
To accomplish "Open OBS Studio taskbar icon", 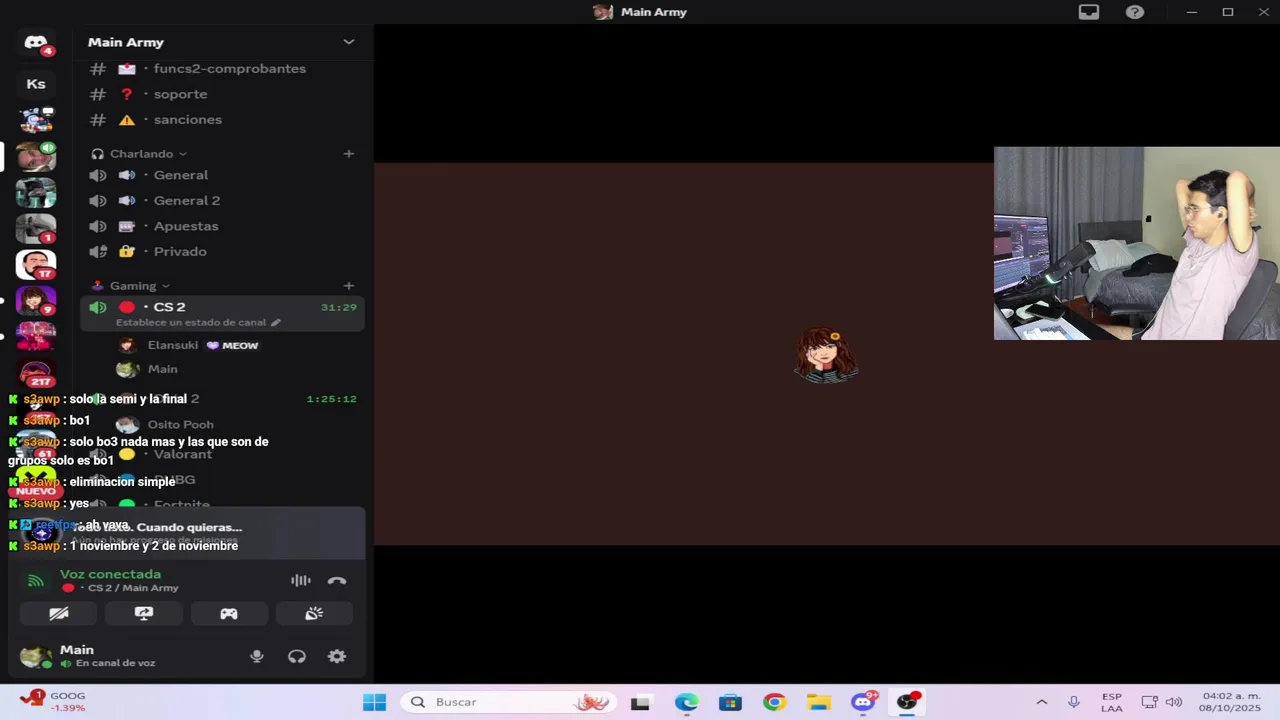I will point(908,702).
